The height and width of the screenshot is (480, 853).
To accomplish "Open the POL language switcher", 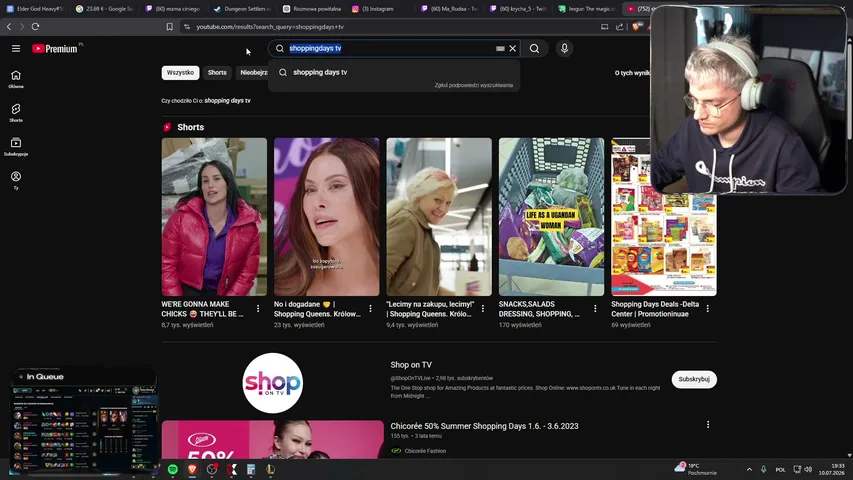I will click(780, 469).
